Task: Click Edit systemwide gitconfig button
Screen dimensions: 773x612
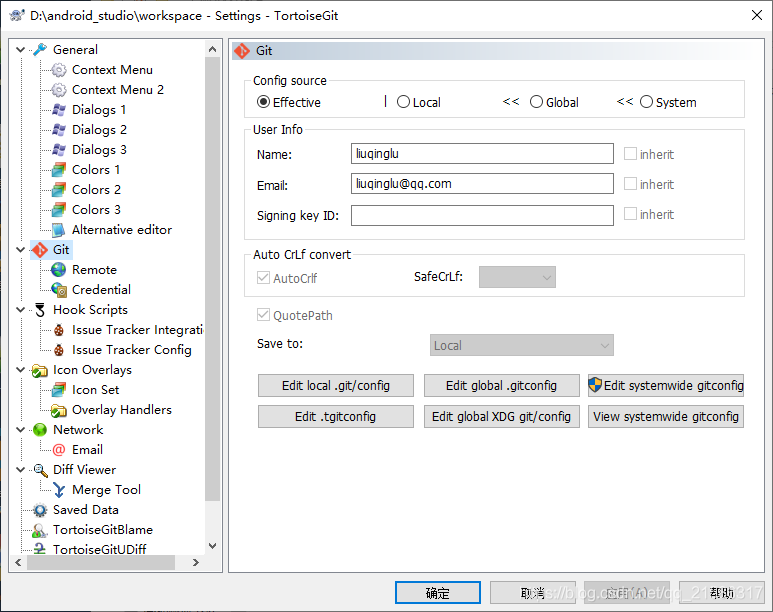Action: click(x=666, y=386)
